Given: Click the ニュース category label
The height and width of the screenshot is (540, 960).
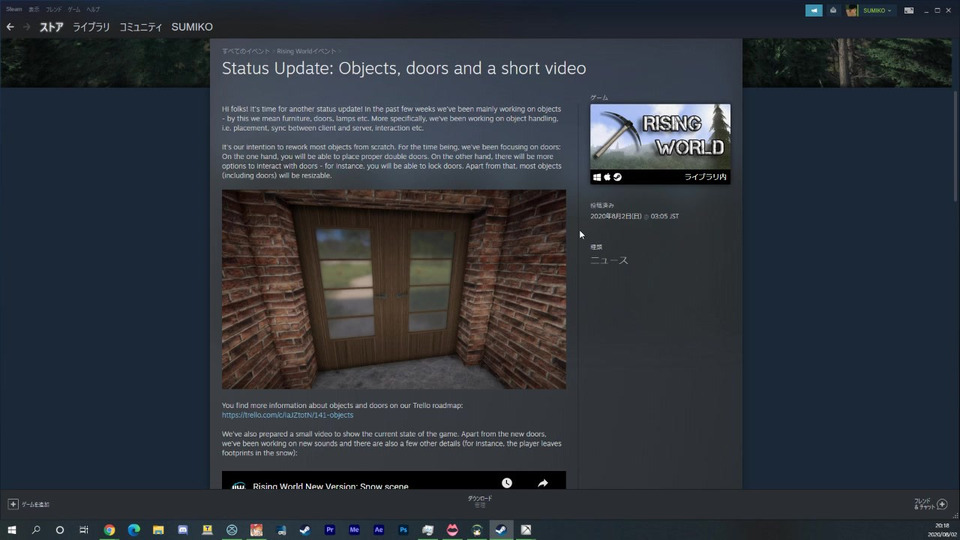Looking at the screenshot, I should click(x=609, y=260).
